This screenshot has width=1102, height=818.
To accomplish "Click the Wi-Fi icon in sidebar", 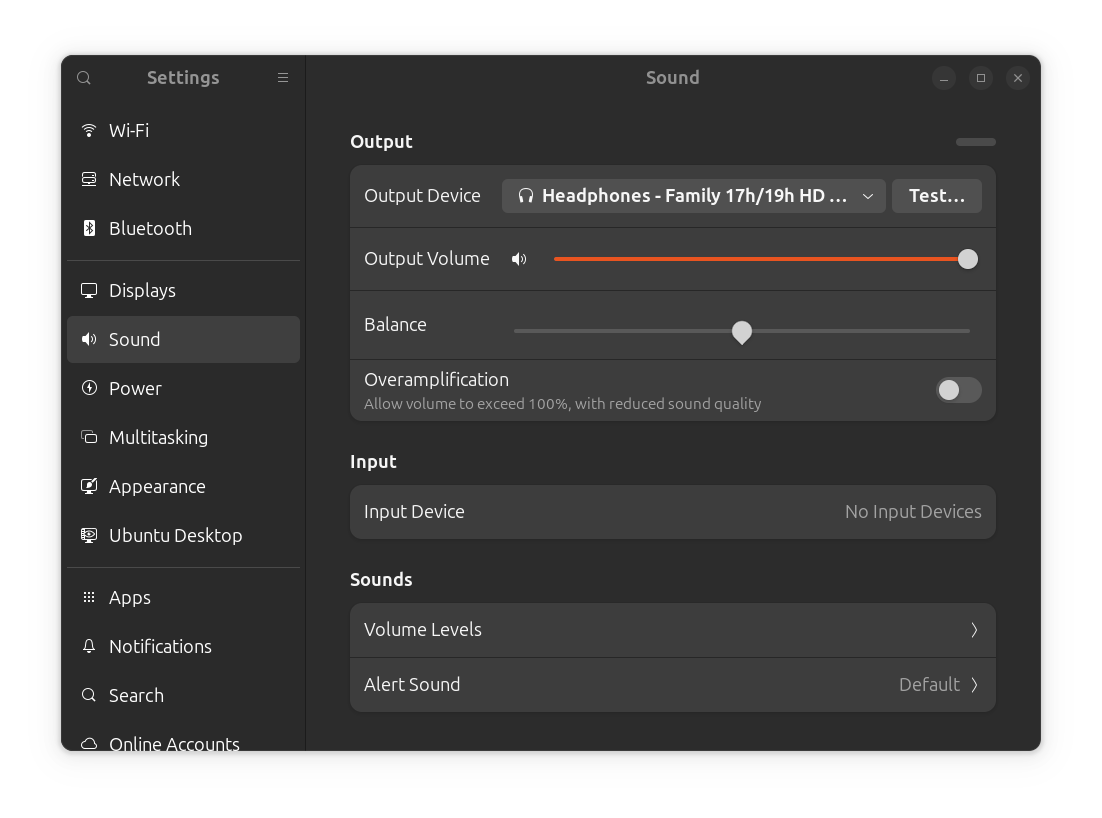I will [x=89, y=130].
